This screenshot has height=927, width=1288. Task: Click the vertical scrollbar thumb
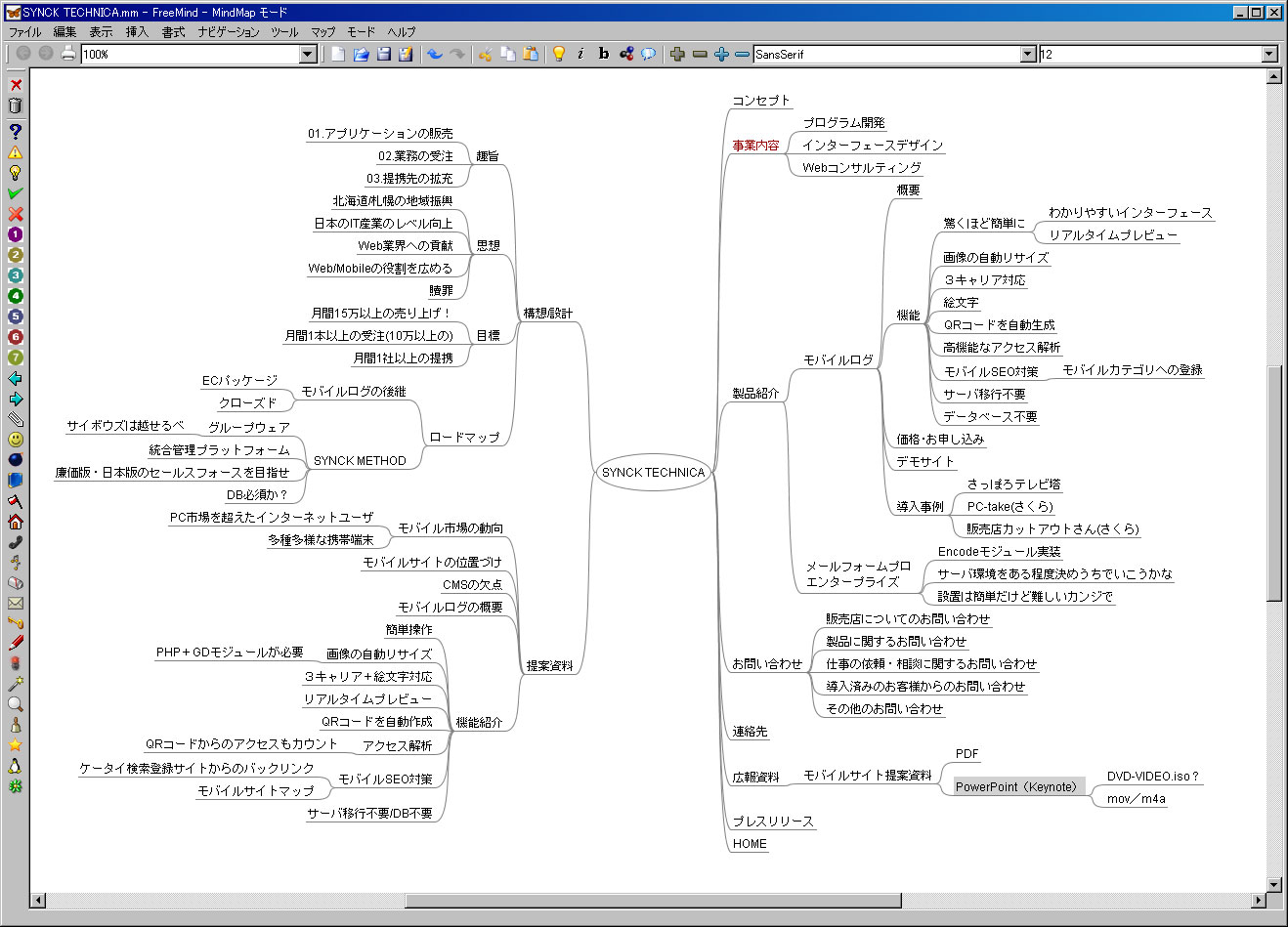tap(1273, 484)
